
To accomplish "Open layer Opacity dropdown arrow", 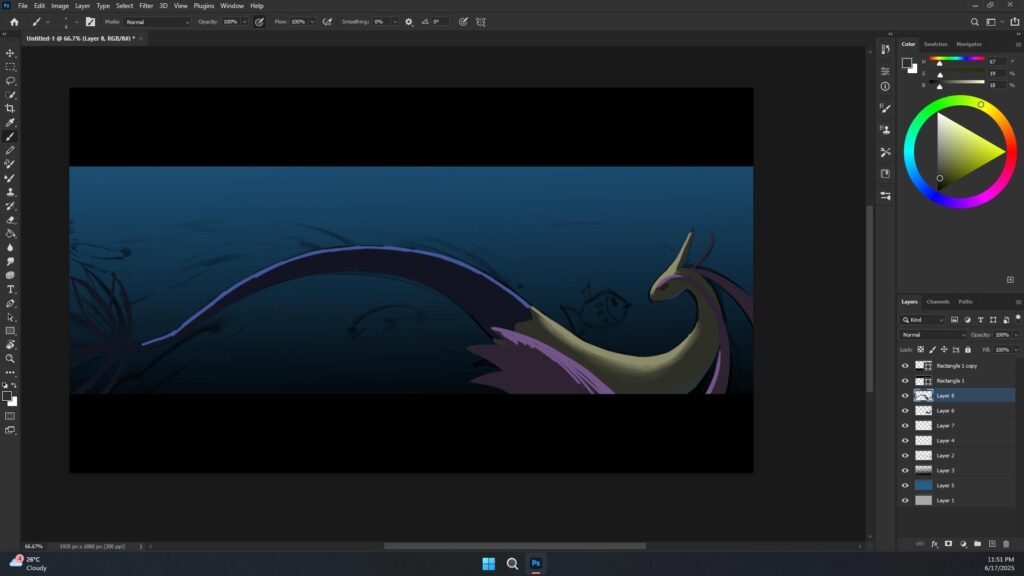I will coord(1016,334).
